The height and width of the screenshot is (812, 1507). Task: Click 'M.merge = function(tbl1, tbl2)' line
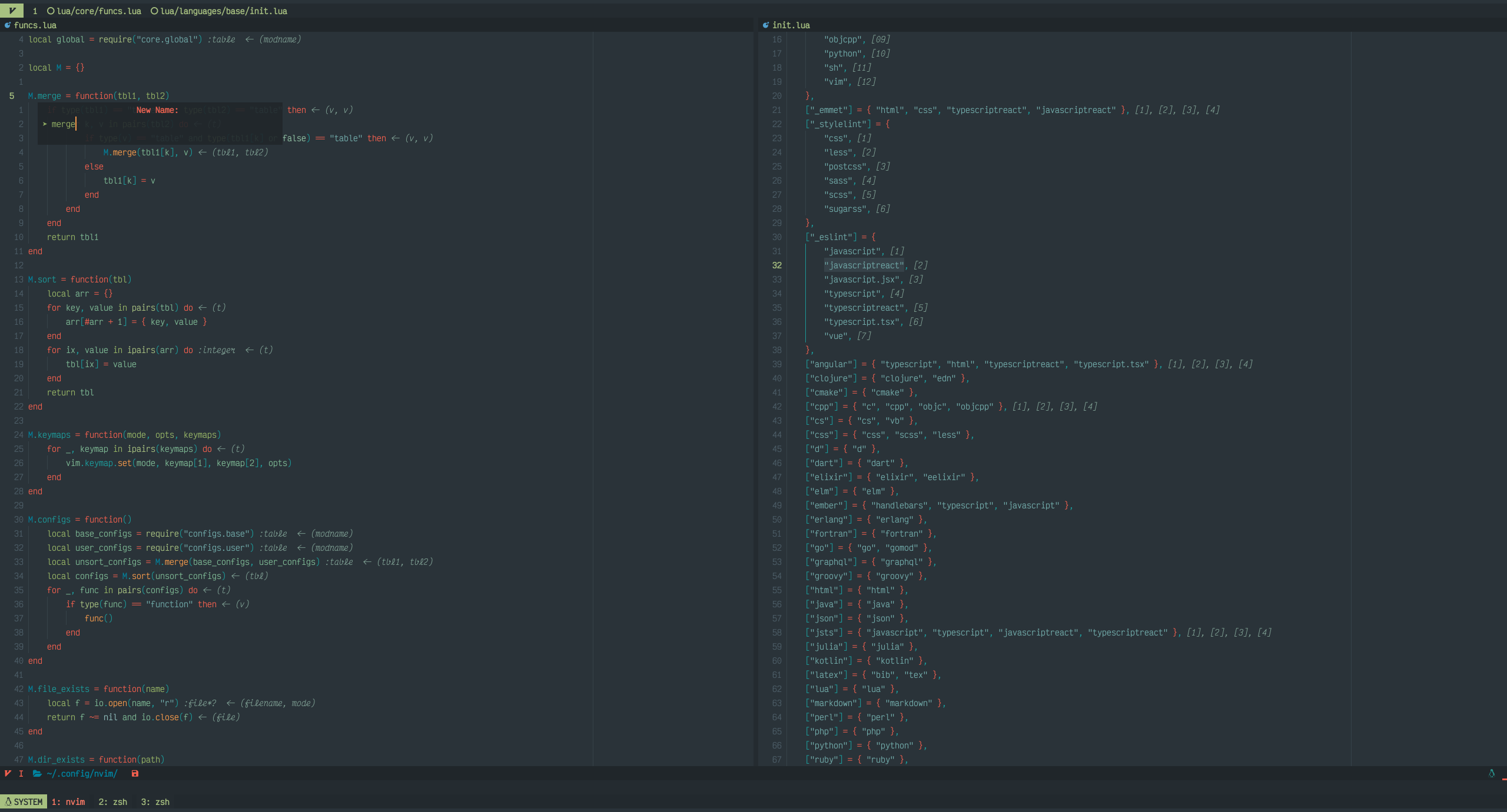pos(99,96)
